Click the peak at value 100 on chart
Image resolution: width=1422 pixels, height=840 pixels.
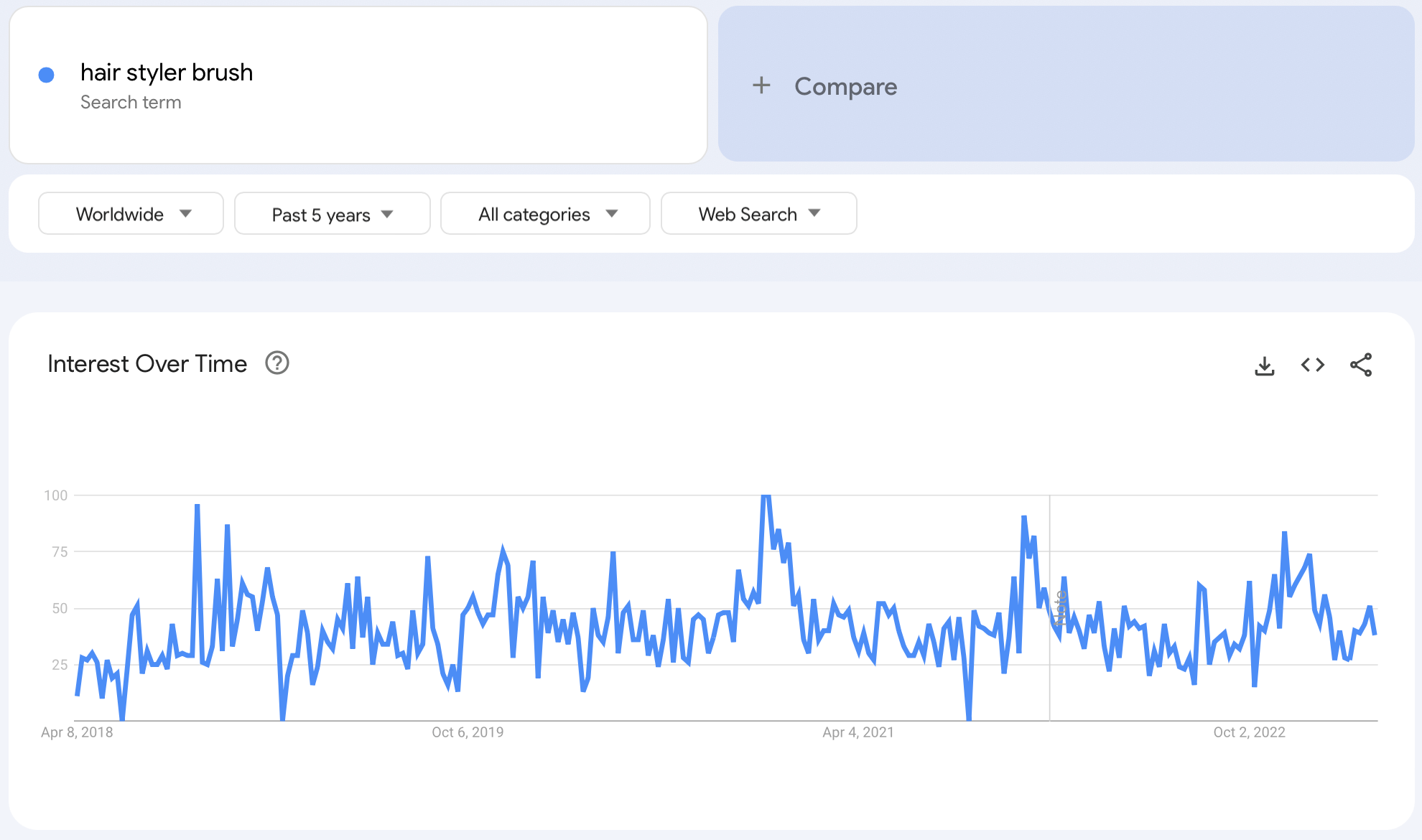(x=766, y=497)
